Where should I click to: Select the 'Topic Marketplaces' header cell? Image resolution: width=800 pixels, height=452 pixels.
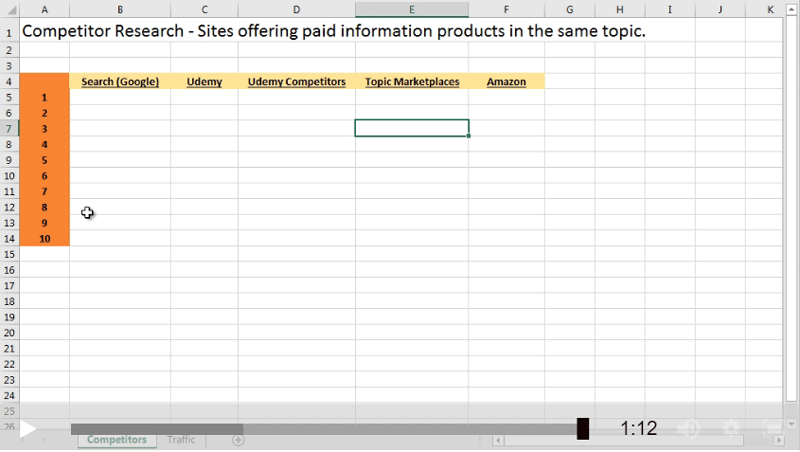pyautogui.click(x=412, y=82)
